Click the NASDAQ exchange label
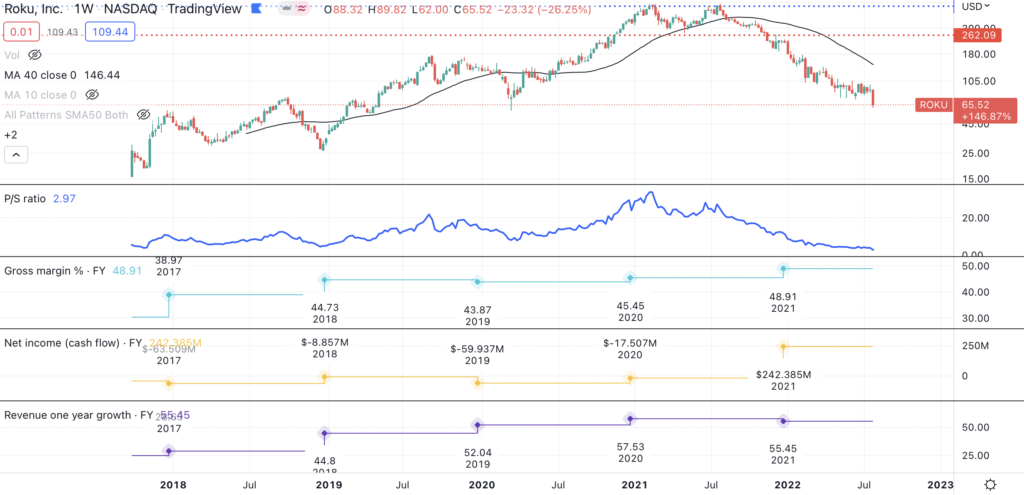The image size is (1024, 495). [x=129, y=10]
